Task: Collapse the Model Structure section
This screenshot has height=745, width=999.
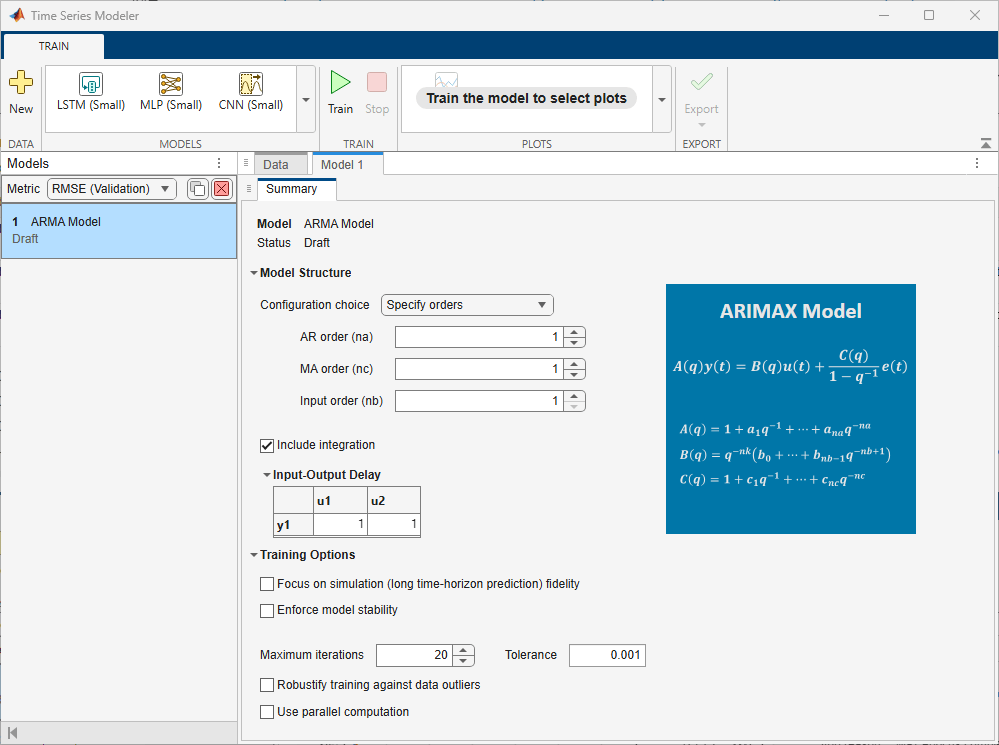Action: (254, 272)
